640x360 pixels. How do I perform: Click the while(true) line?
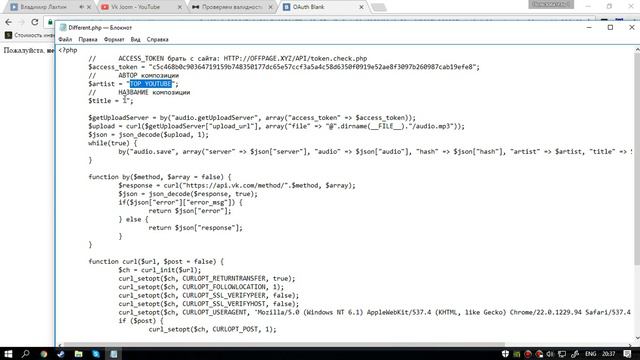[x=113, y=143]
